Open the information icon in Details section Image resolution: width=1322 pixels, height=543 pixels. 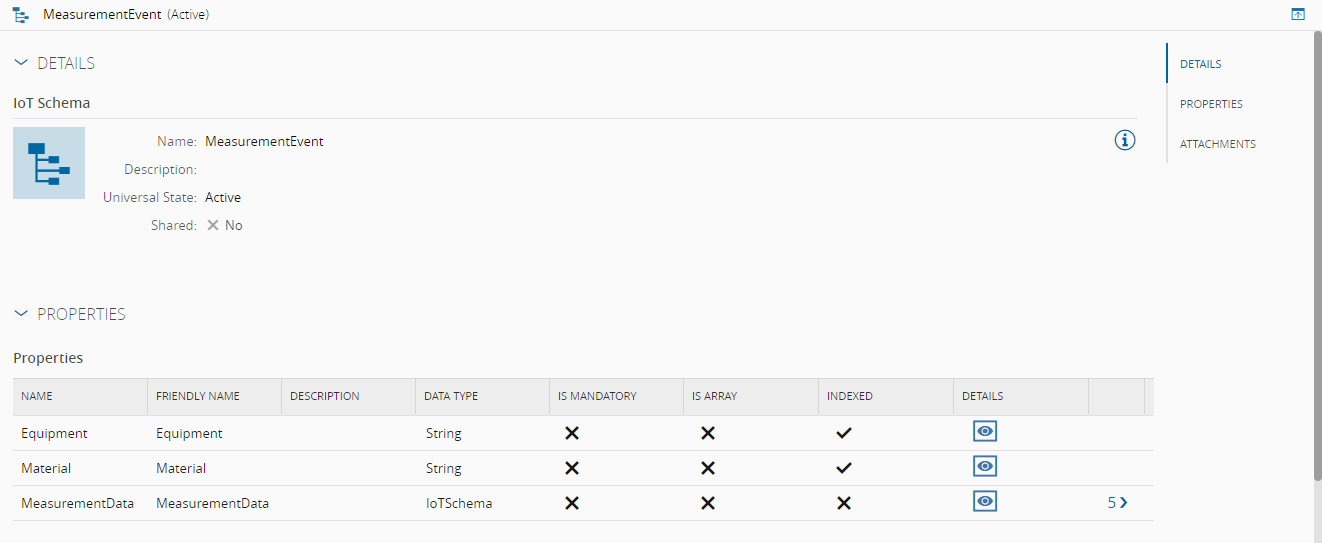point(1125,141)
